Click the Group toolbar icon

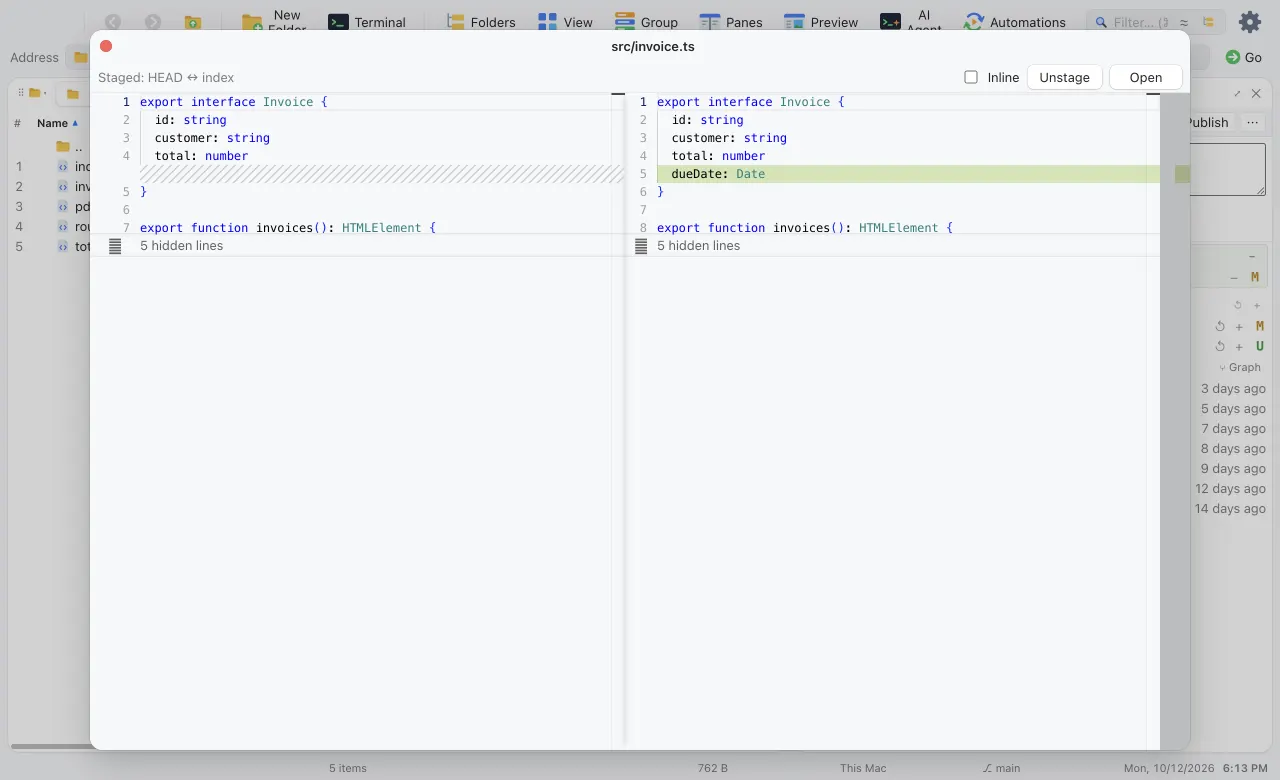click(646, 22)
